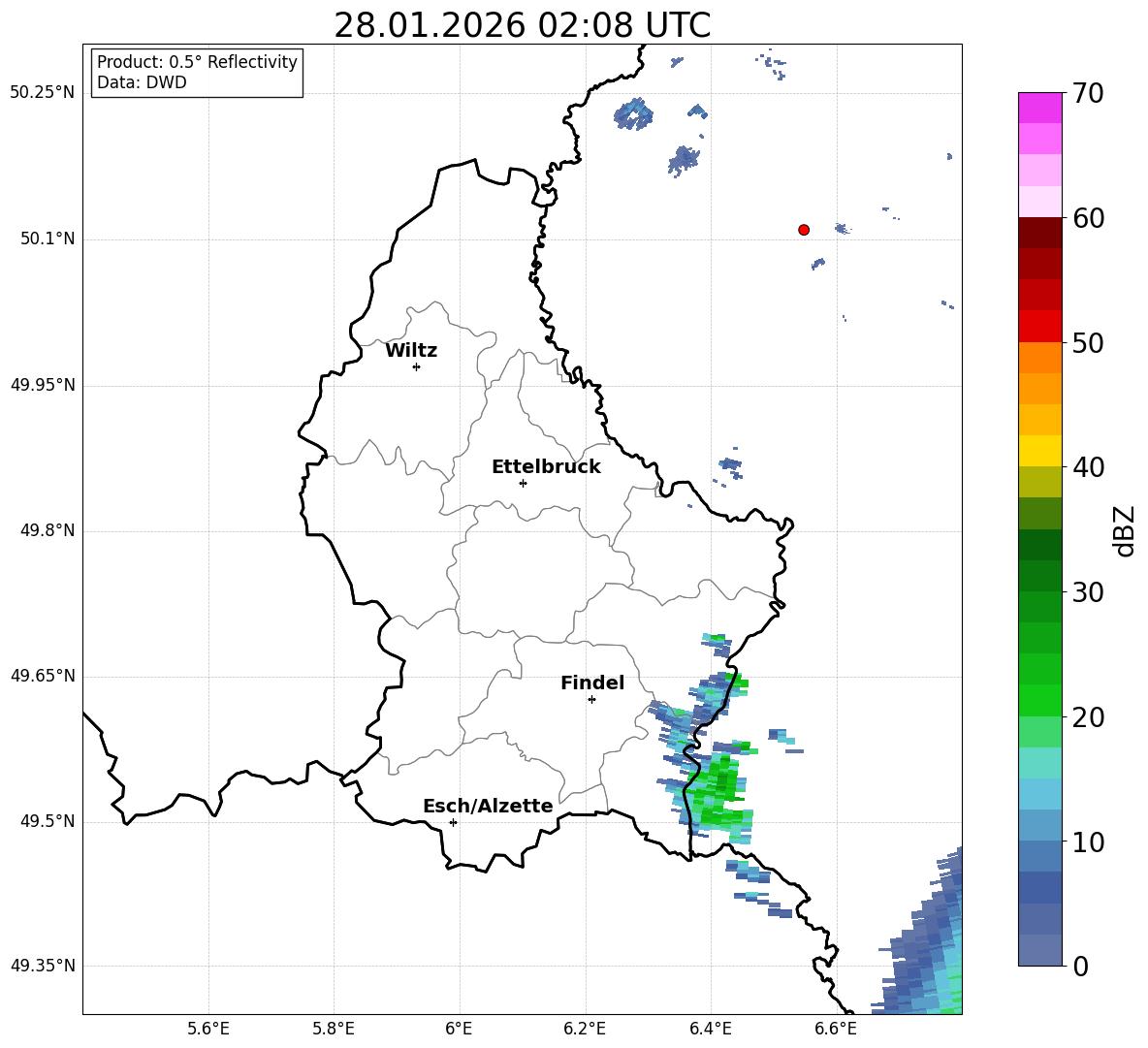
Task: Click 'Product: 0.5° Reflectivity' text
Action: 197,62
